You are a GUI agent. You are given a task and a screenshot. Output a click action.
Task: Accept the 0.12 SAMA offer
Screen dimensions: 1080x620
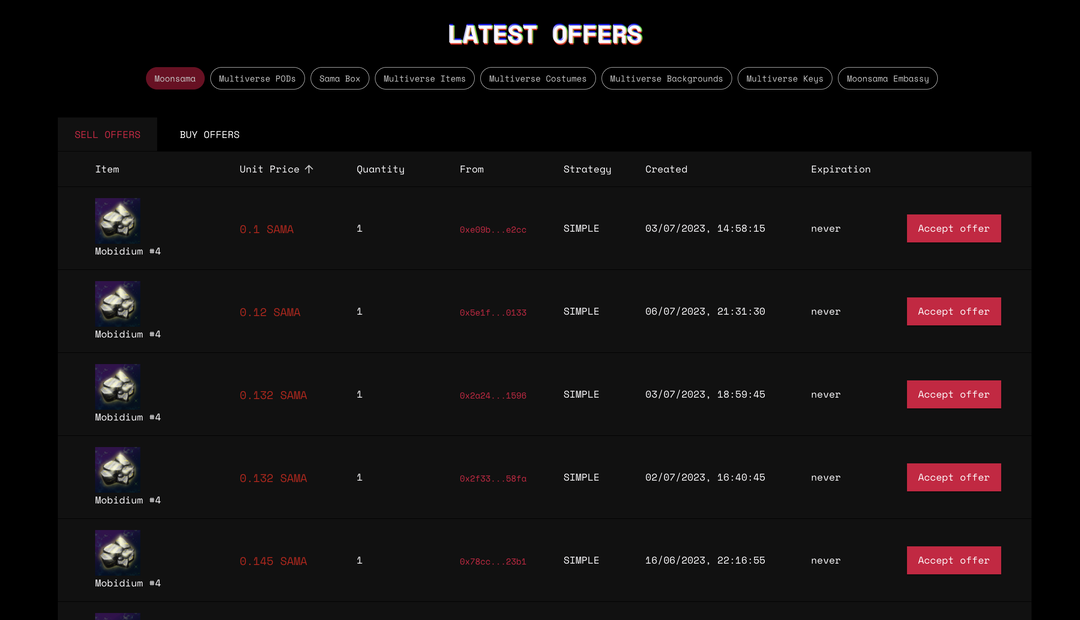953,311
